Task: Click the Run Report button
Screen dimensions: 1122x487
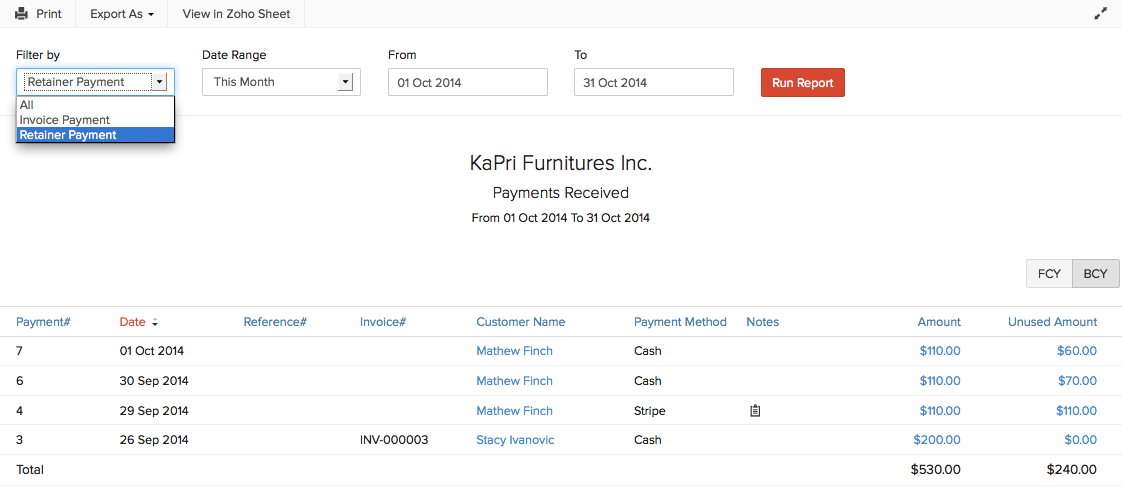Action: point(803,82)
